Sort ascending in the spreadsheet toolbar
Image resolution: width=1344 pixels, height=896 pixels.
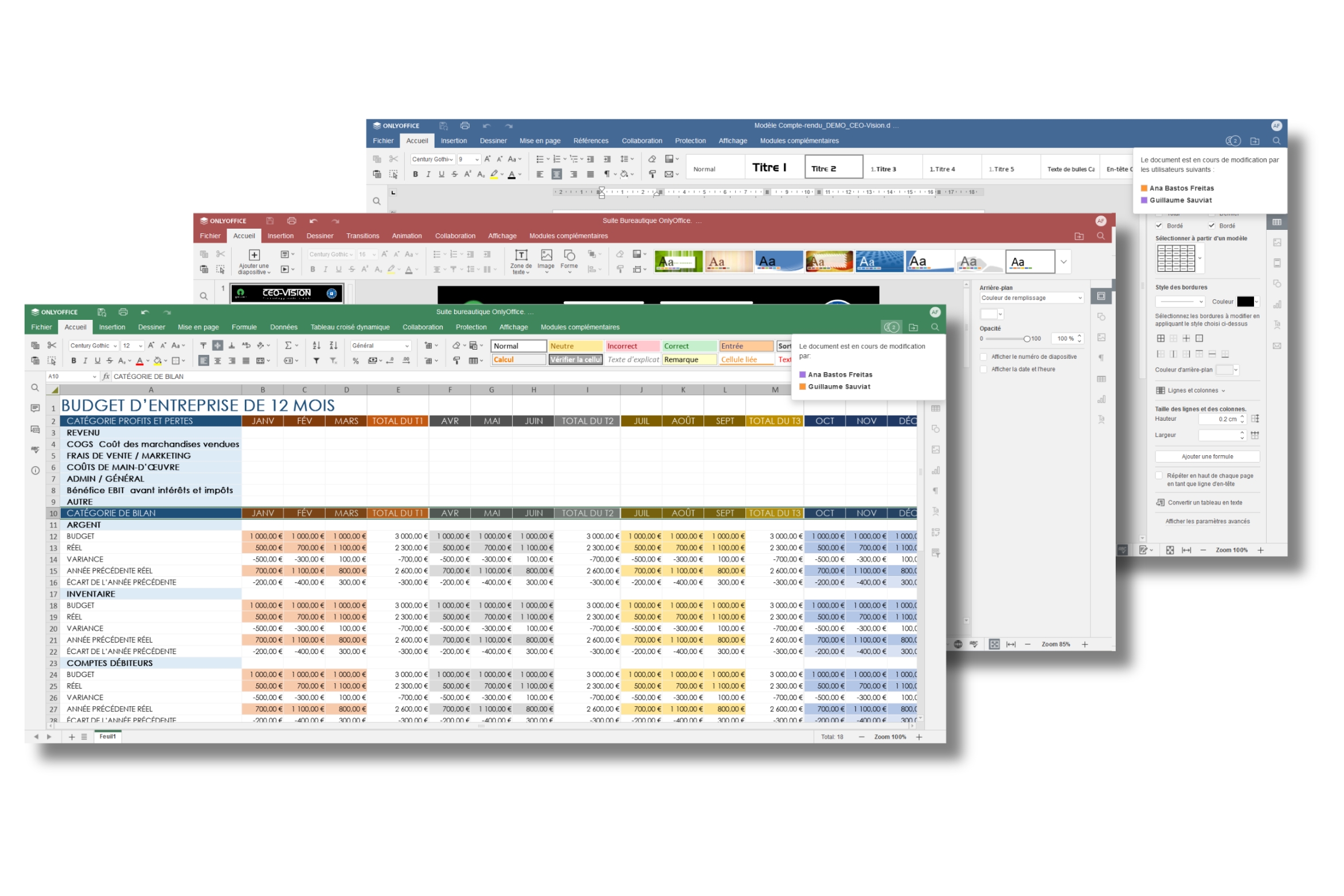click(317, 345)
